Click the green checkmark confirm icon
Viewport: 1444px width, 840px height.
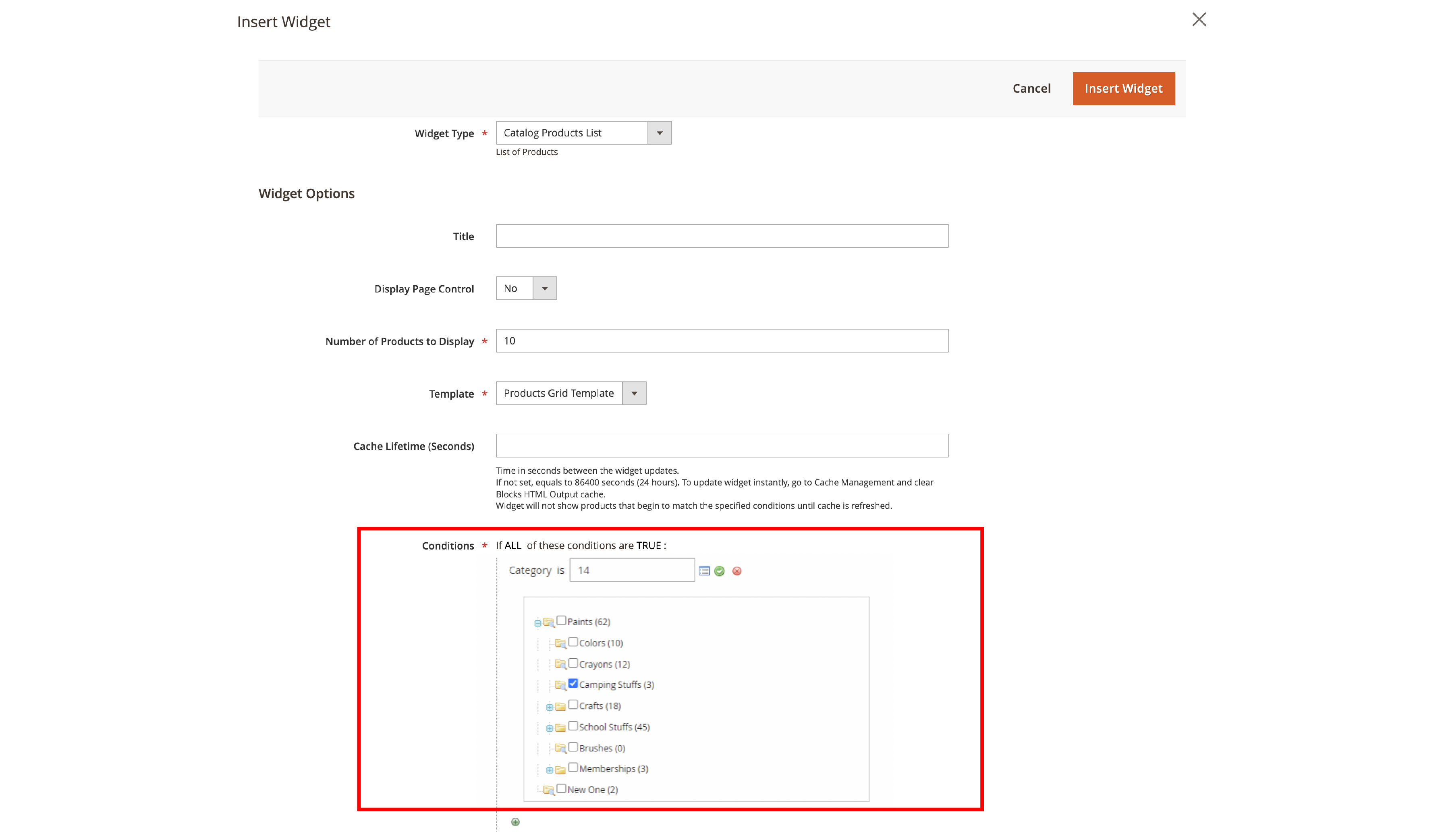pos(720,570)
